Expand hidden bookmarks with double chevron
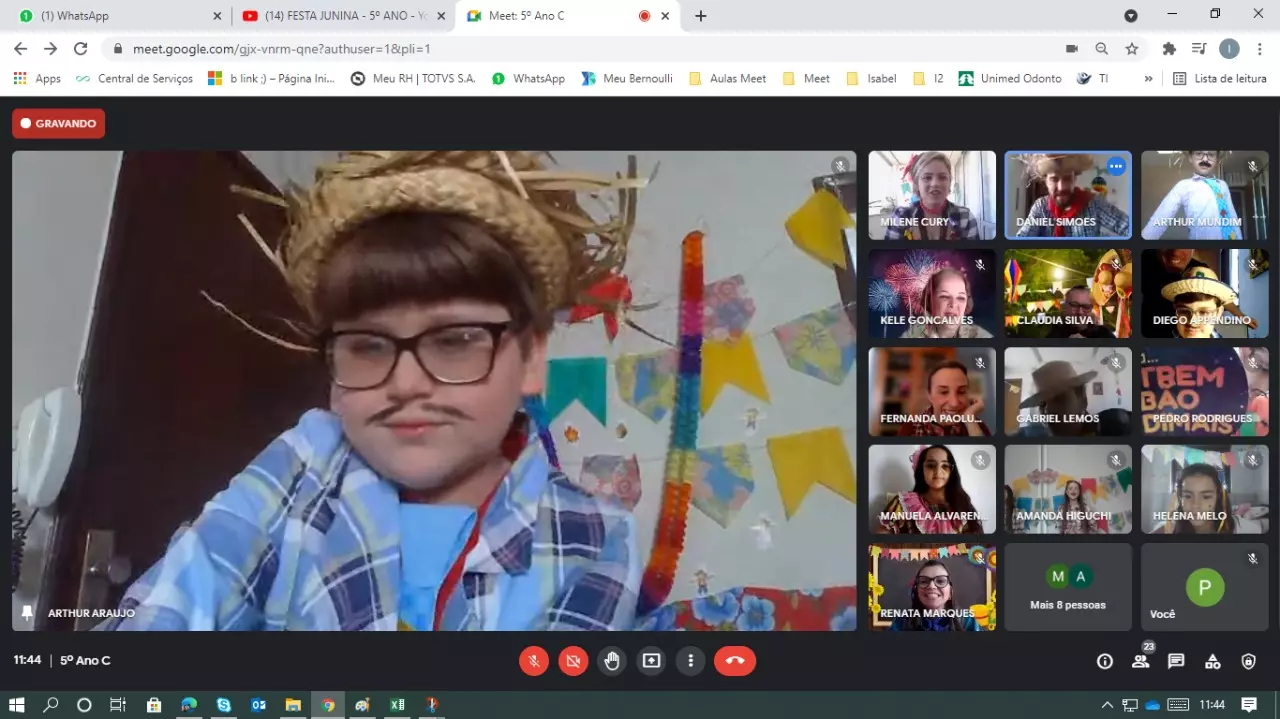1280x719 pixels. [x=1148, y=78]
